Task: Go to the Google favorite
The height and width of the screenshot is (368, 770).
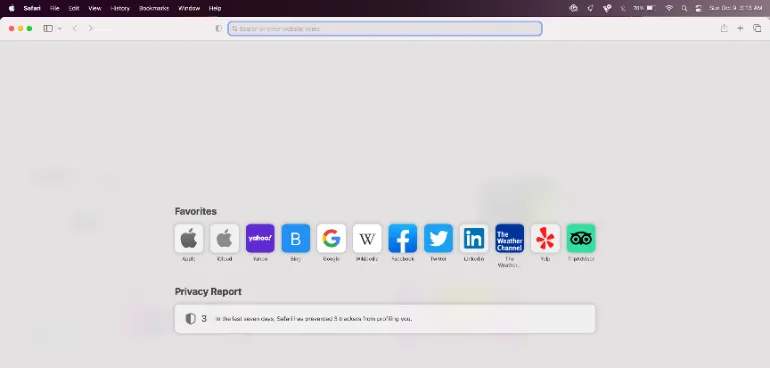Action: point(331,238)
